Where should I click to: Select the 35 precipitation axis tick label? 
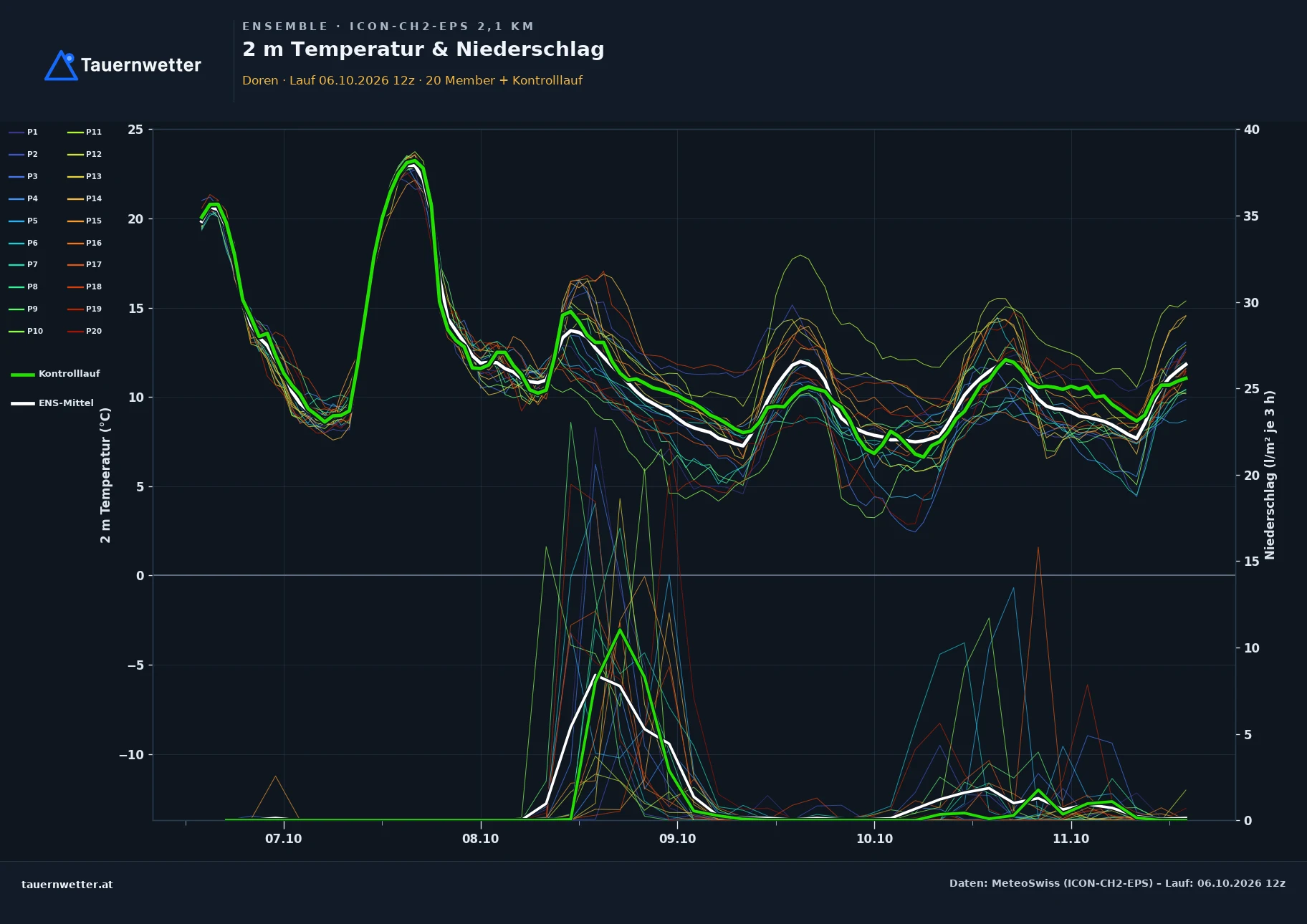coord(1252,216)
